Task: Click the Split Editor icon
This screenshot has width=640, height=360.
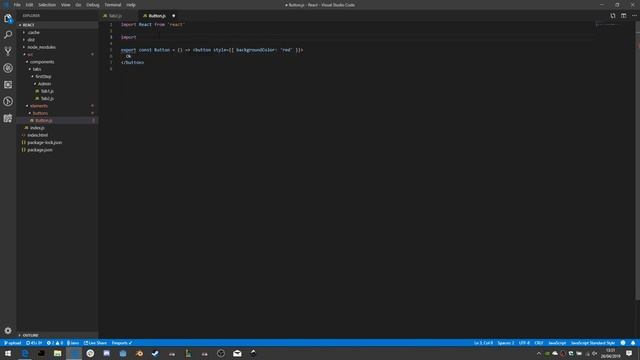Action: [623, 16]
